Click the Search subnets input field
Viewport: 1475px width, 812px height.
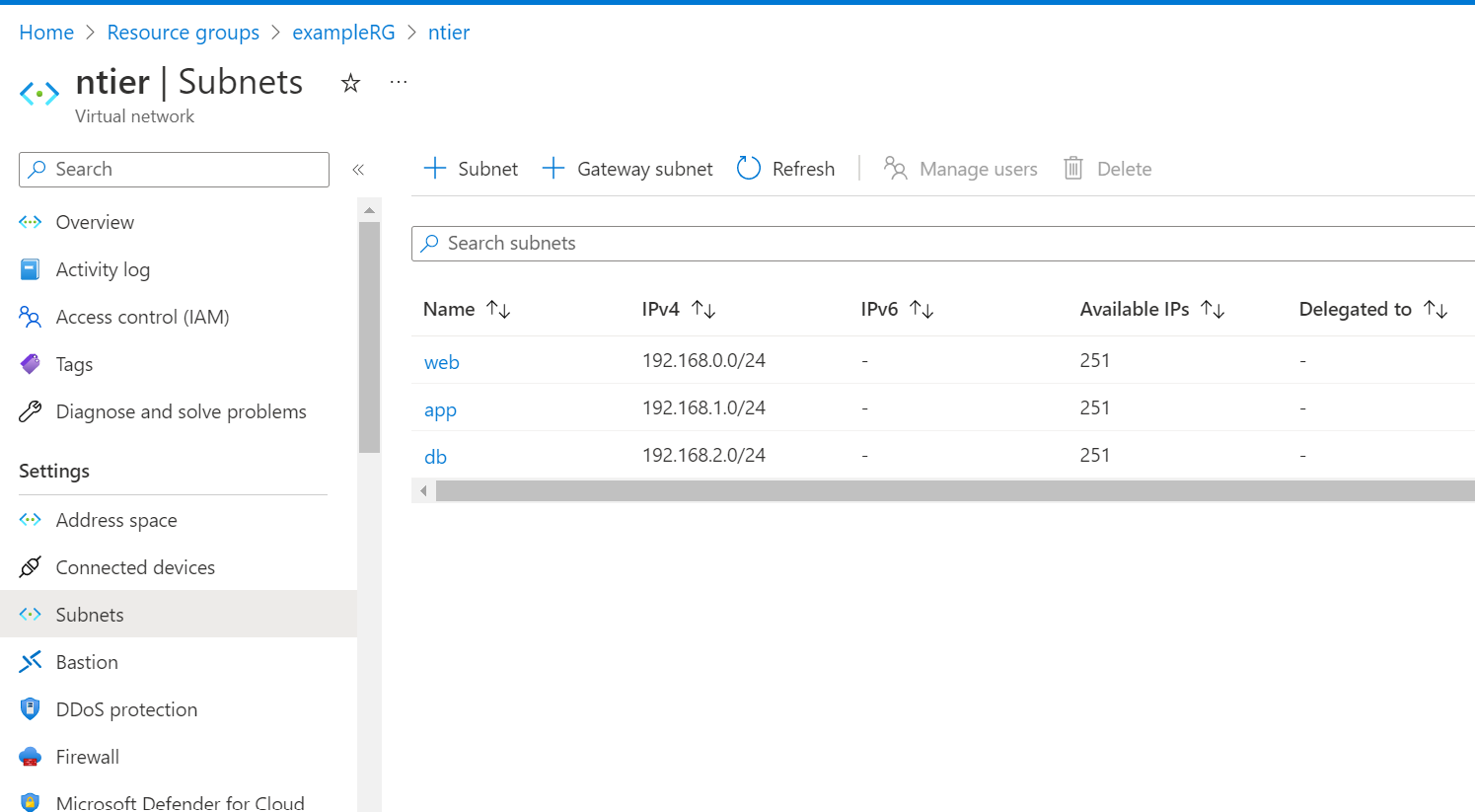point(943,244)
